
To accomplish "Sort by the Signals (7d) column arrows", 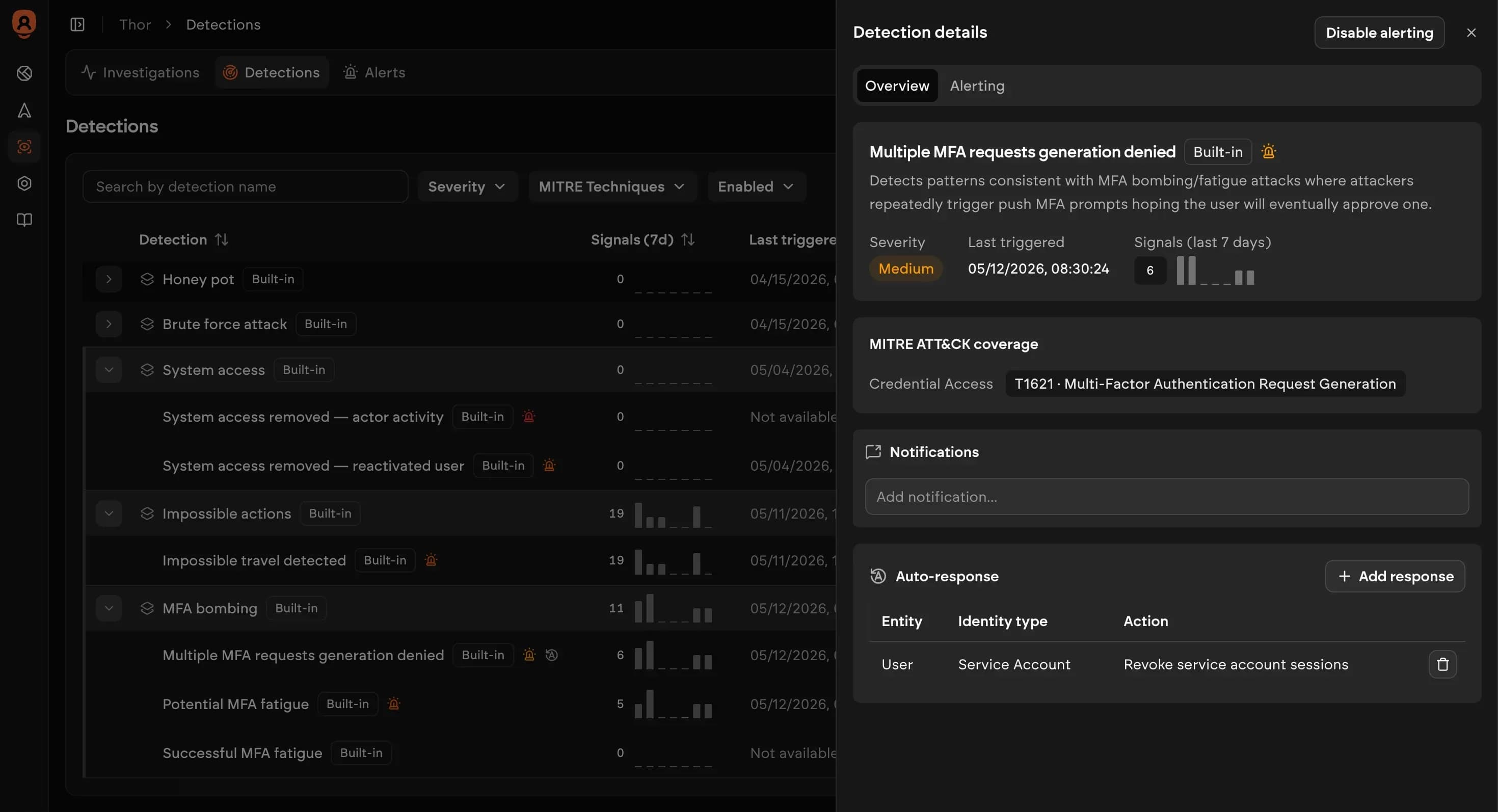I will click(688, 239).
